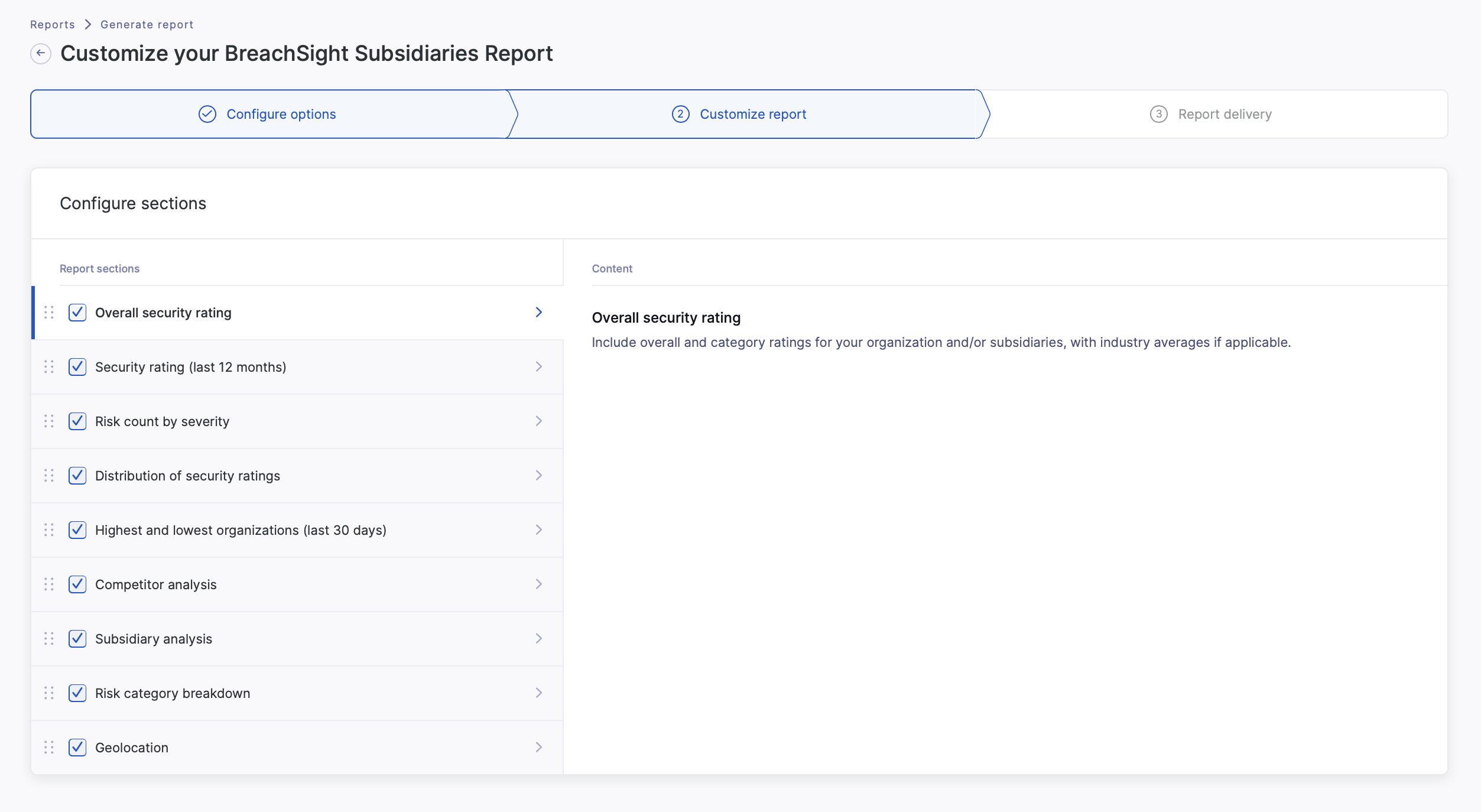Switch to the Report delivery step
This screenshot has width=1481, height=812.
(1224, 114)
